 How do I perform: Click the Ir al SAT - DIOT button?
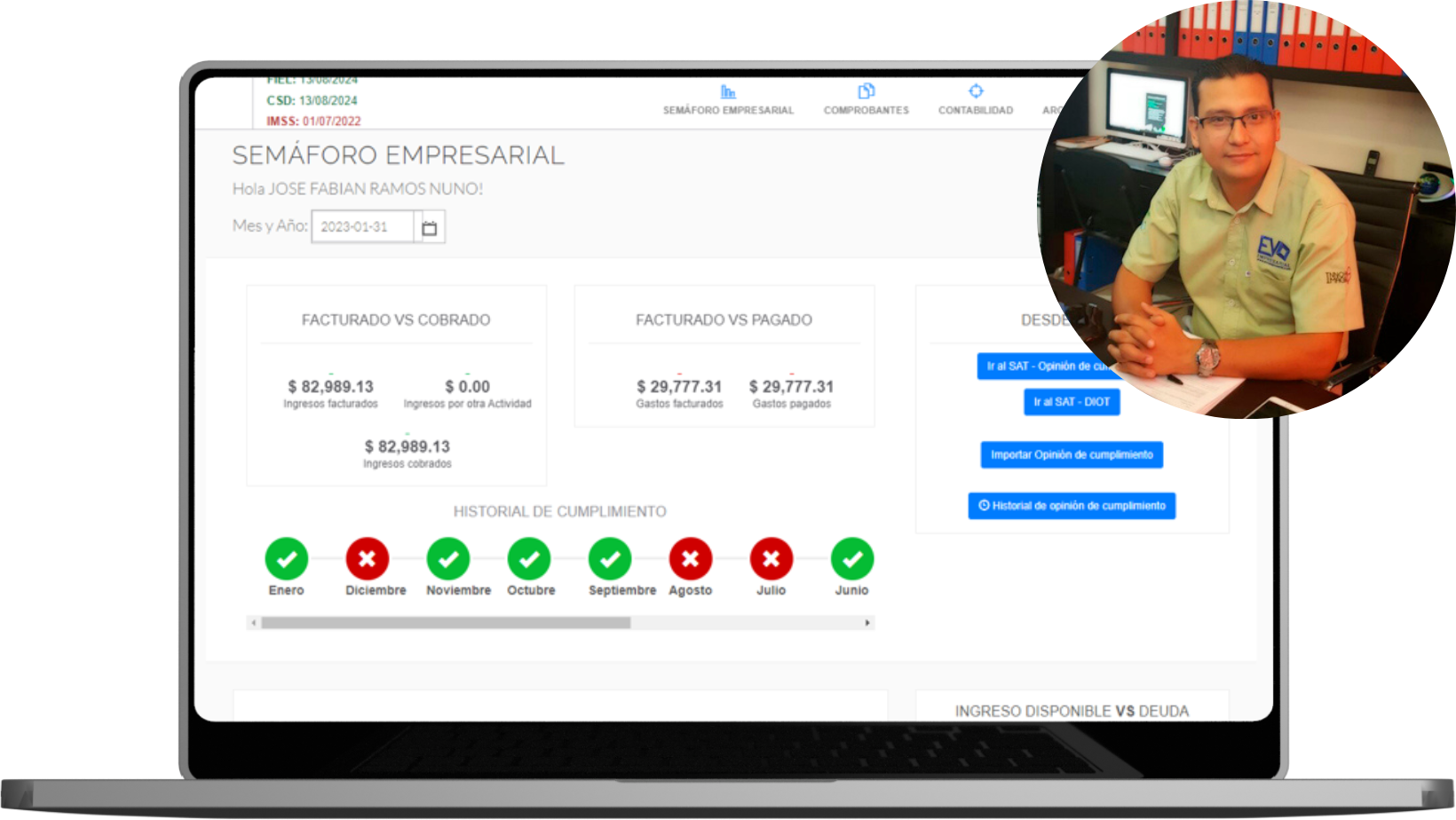tap(1072, 402)
